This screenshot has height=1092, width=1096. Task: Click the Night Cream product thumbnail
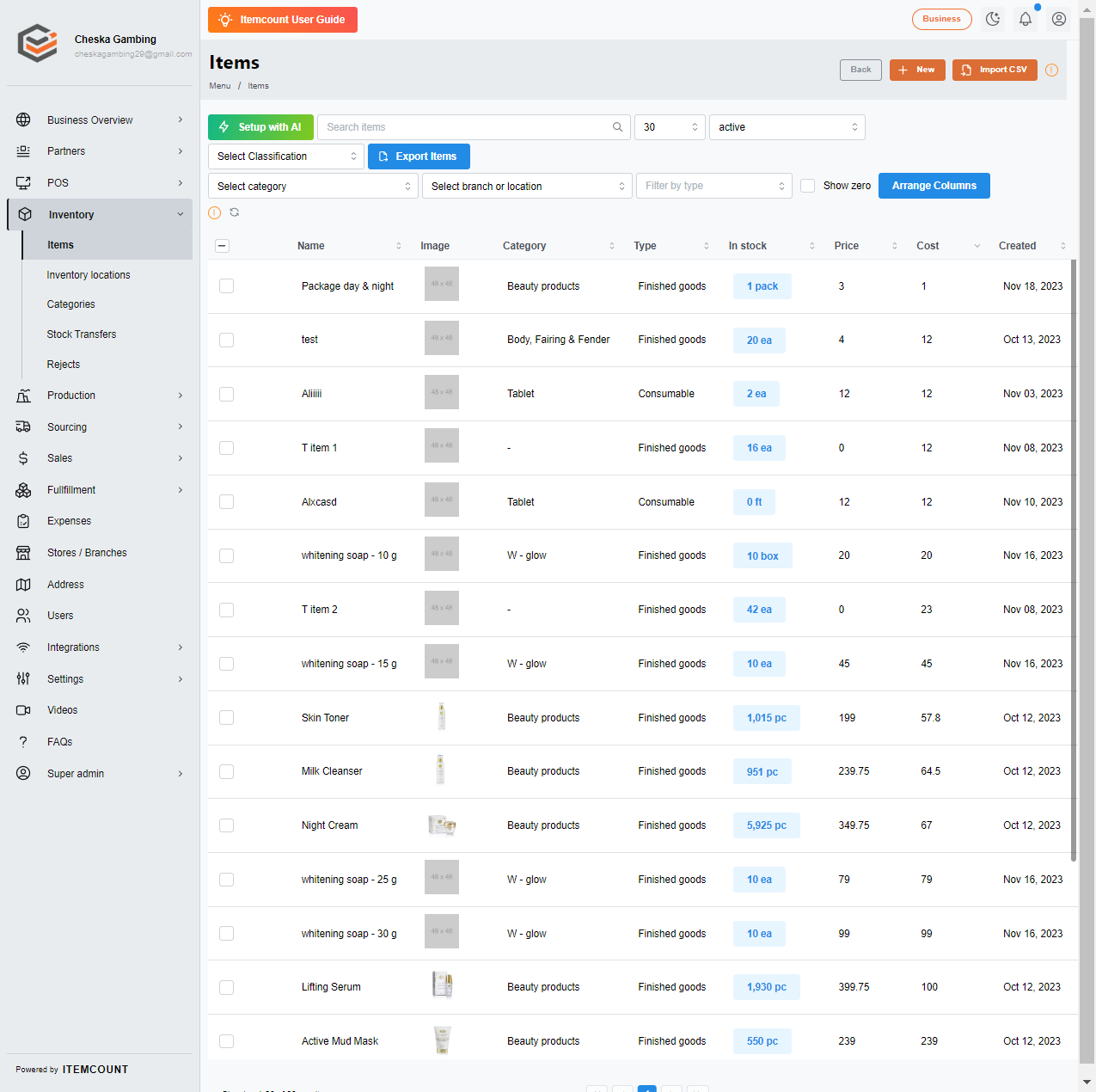pyautogui.click(x=442, y=825)
